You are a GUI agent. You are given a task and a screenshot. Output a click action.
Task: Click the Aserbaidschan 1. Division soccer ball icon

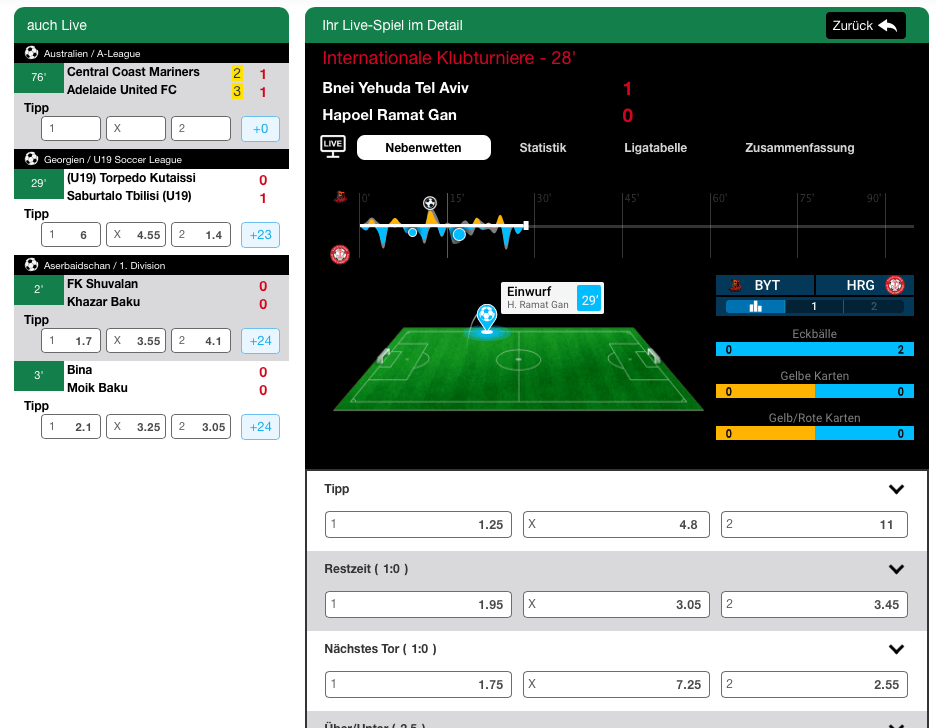[32, 265]
